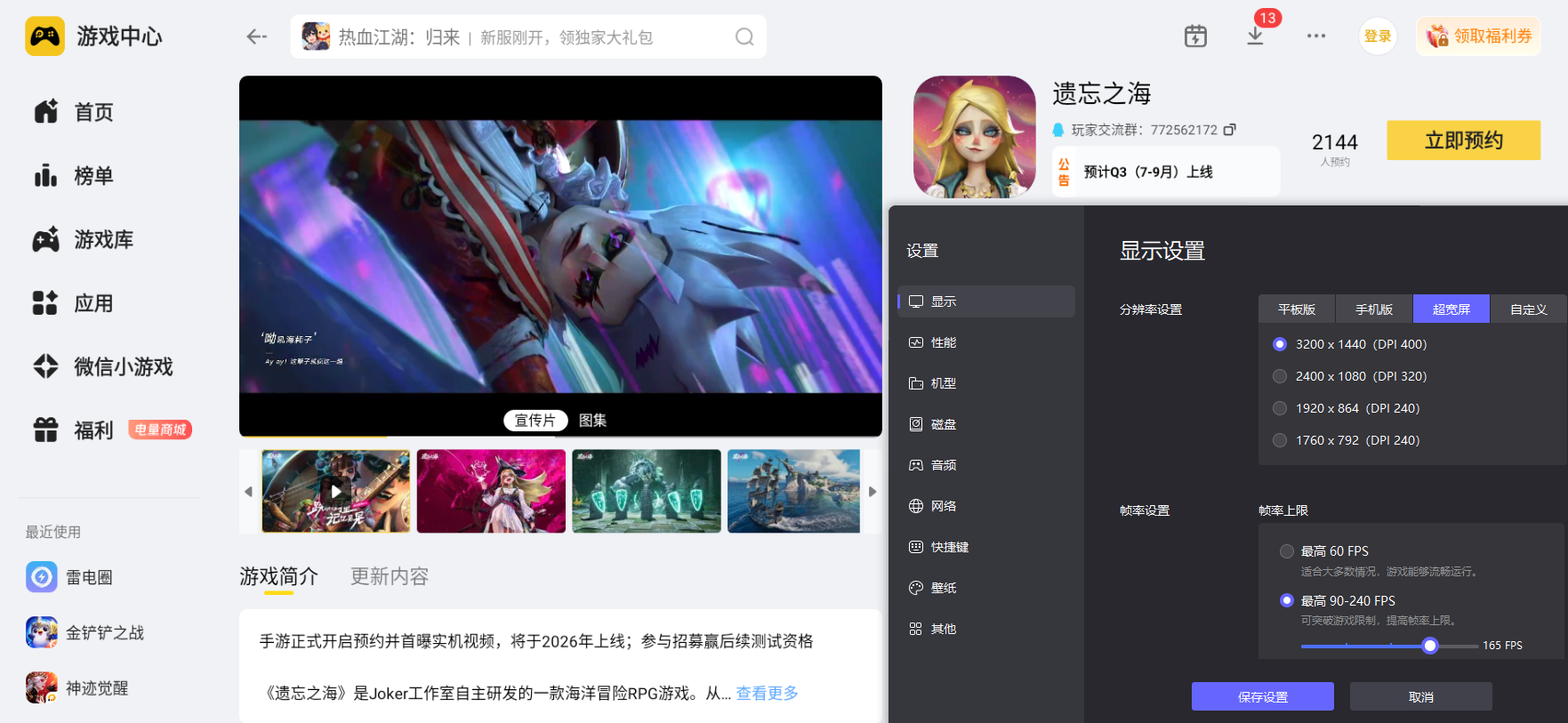Screen dimensions: 1568x723
Task: Select 最高 60 FPS frame rate option
Action: coord(1286,551)
